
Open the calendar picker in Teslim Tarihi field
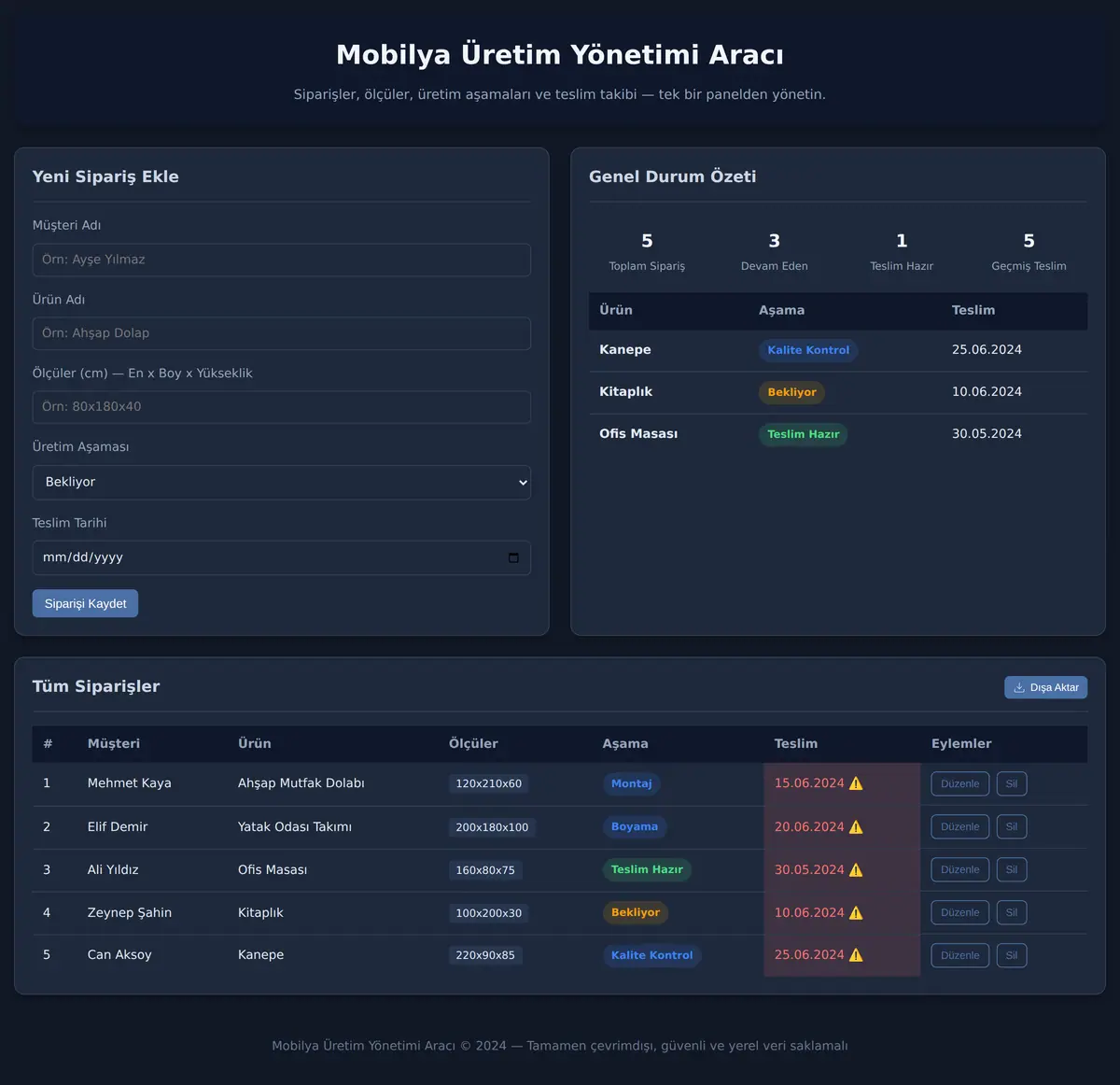pyautogui.click(x=513, y=557)
